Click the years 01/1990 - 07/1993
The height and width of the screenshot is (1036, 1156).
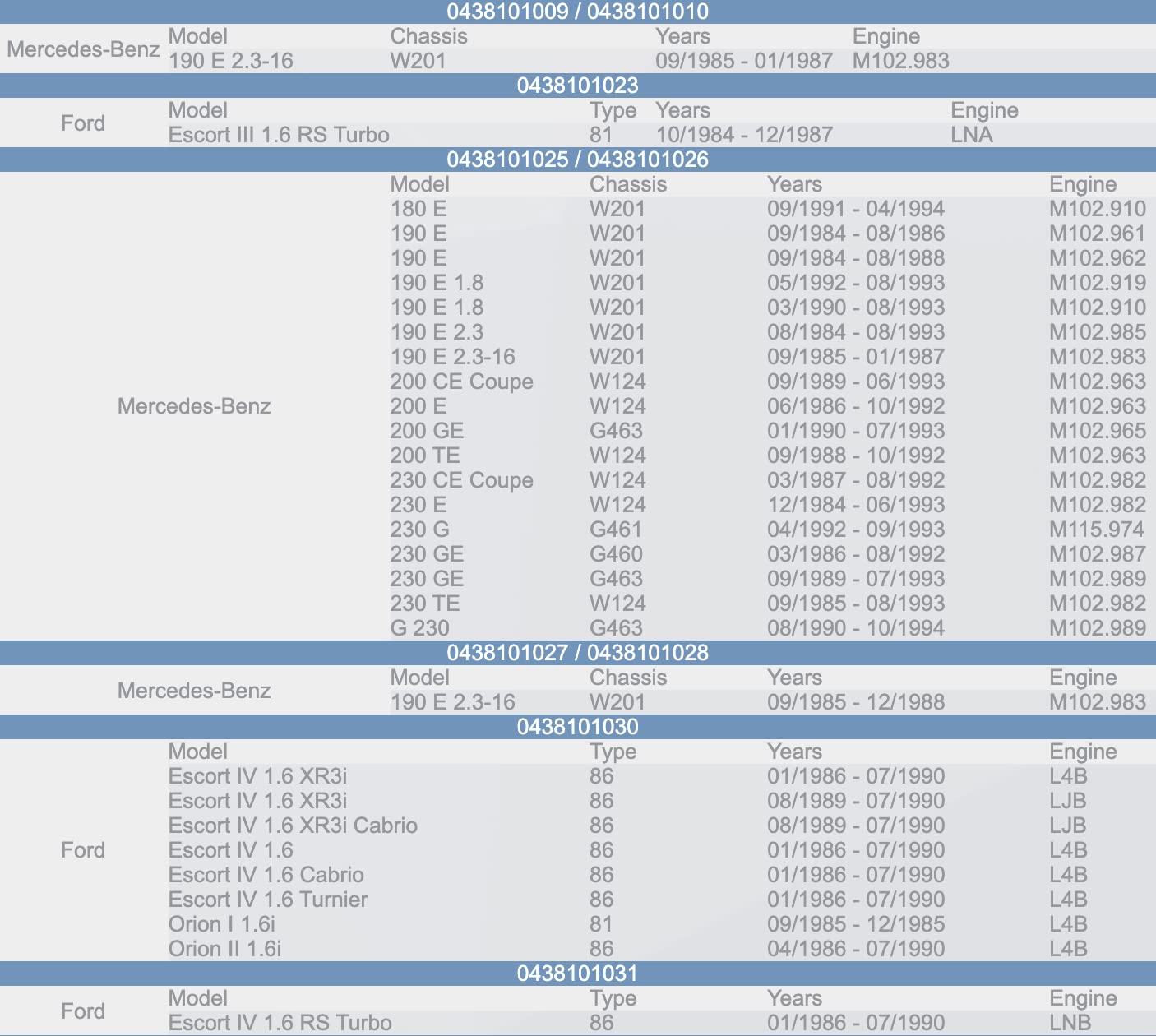(856, 431)
